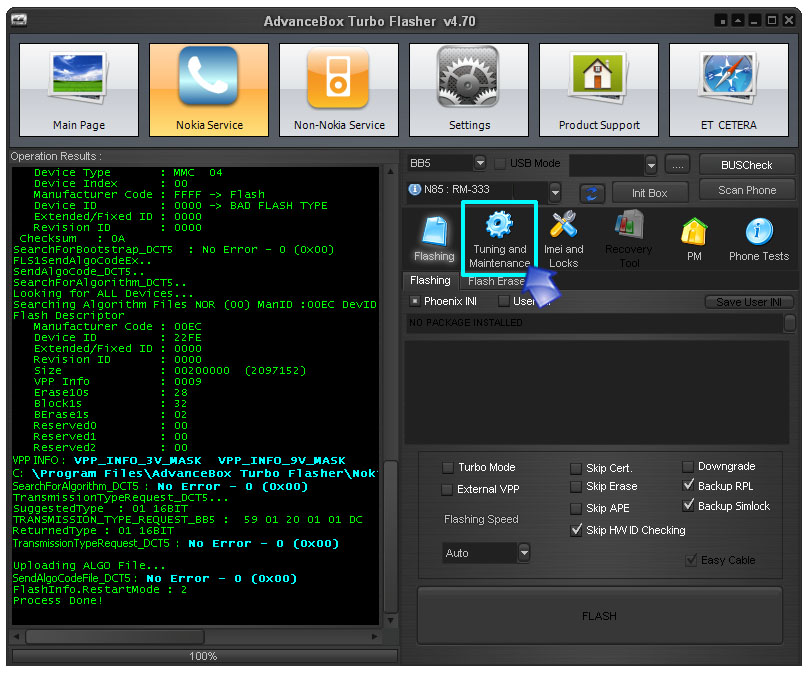The width and height of the screenshot is (809, 700).
Task: Expand the BB5 platform dropdown
Action: (x=480, y=163)
